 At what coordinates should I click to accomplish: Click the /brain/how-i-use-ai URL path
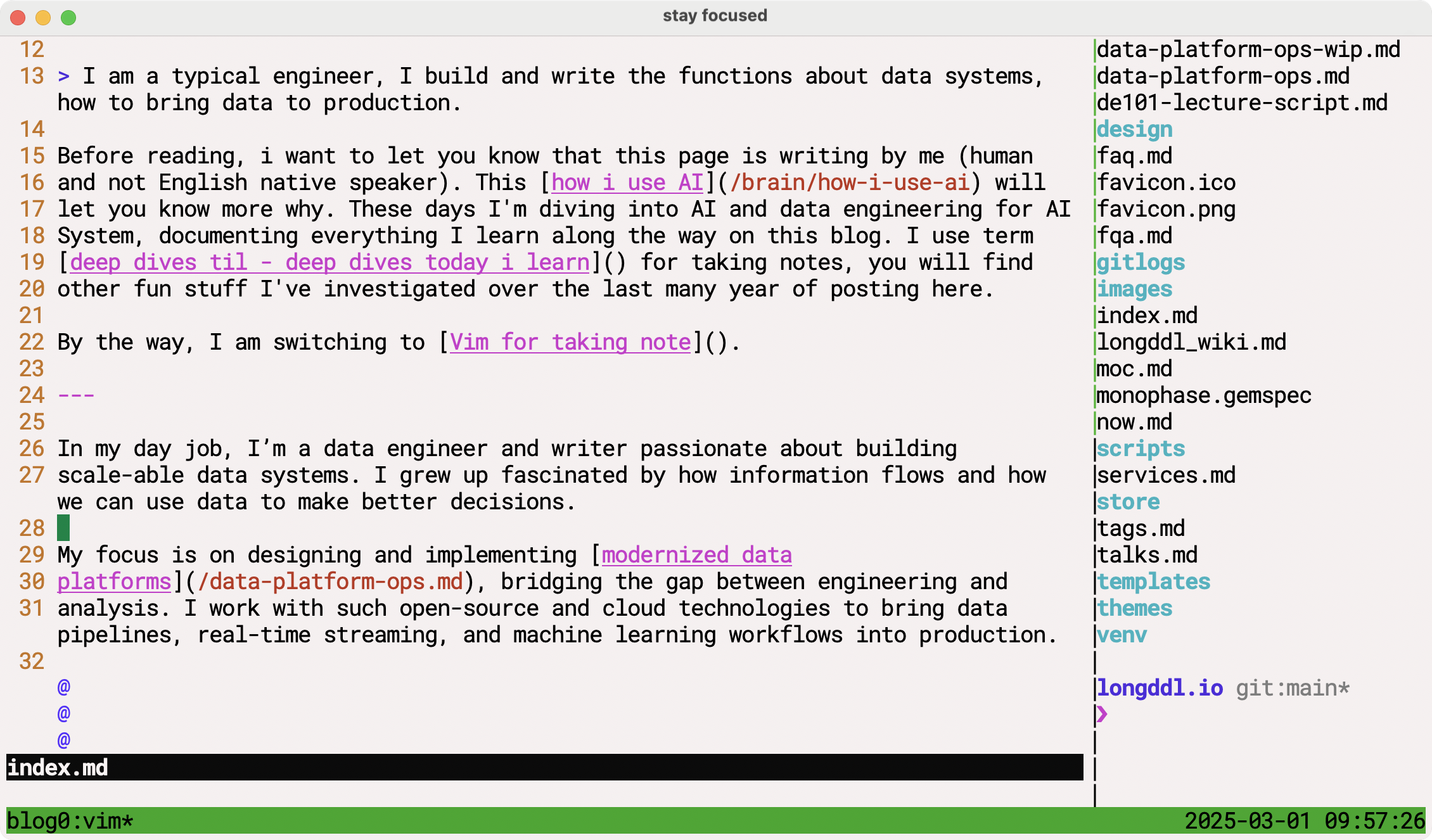pyautogui.click(x=849, y=182)
